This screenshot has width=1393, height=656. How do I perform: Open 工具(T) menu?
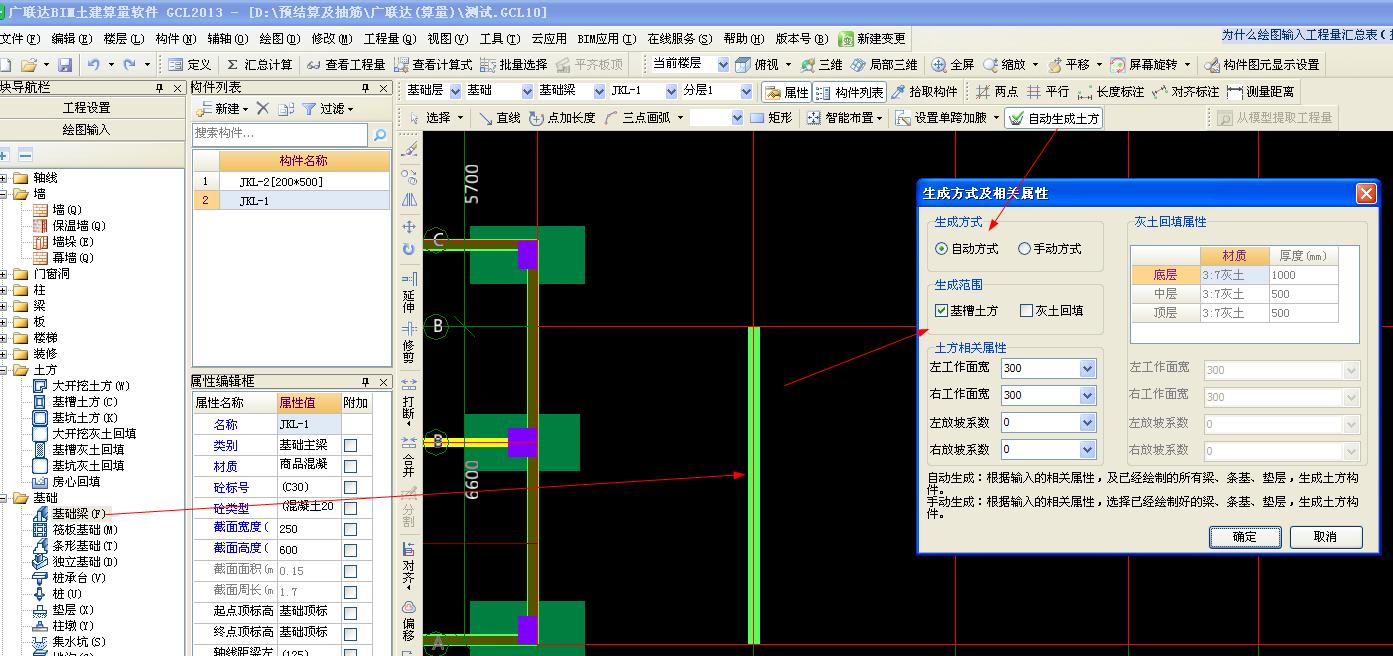[500, 39]
